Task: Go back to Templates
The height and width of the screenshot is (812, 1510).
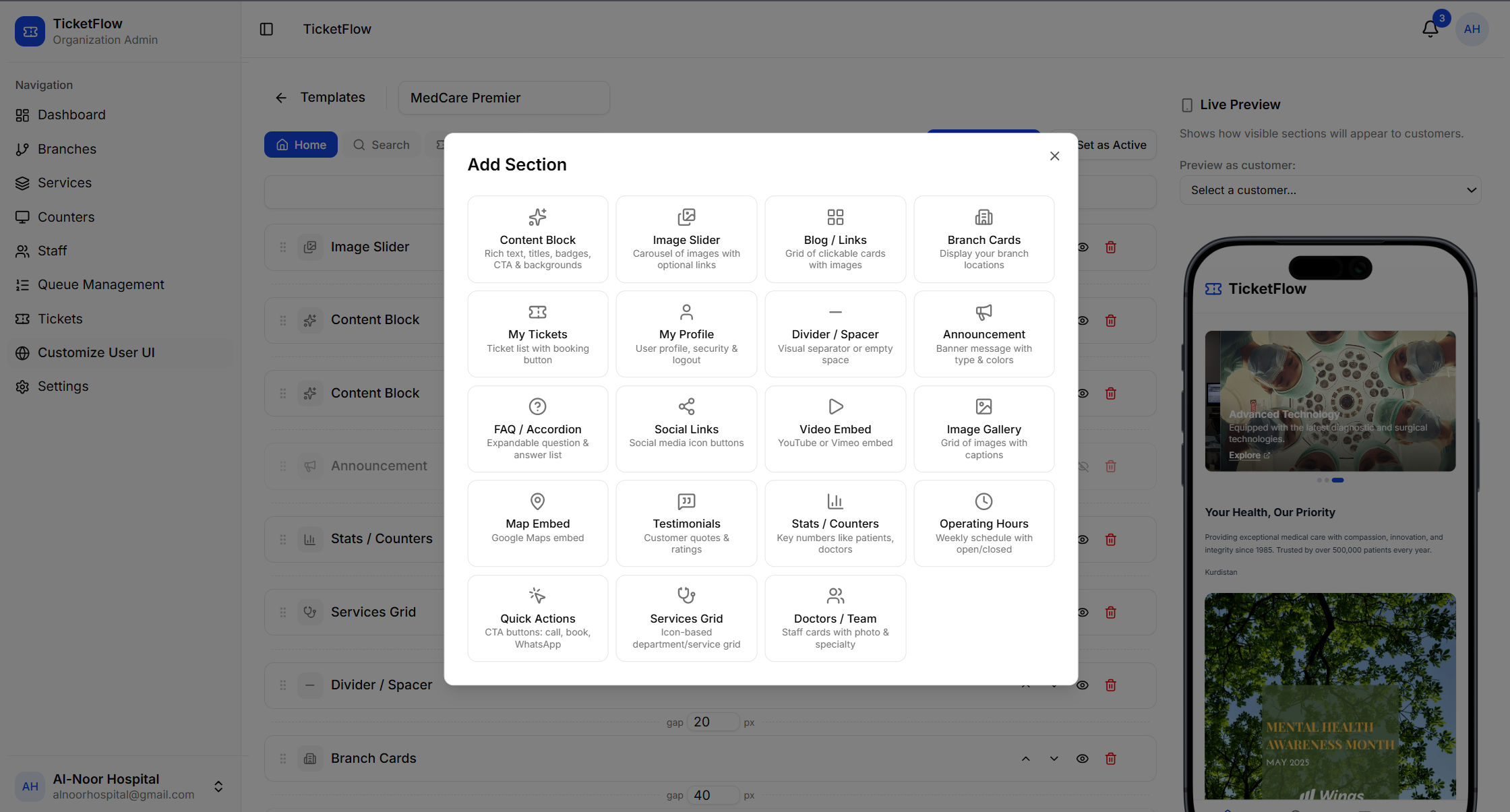Action: [x=320, y=97]
